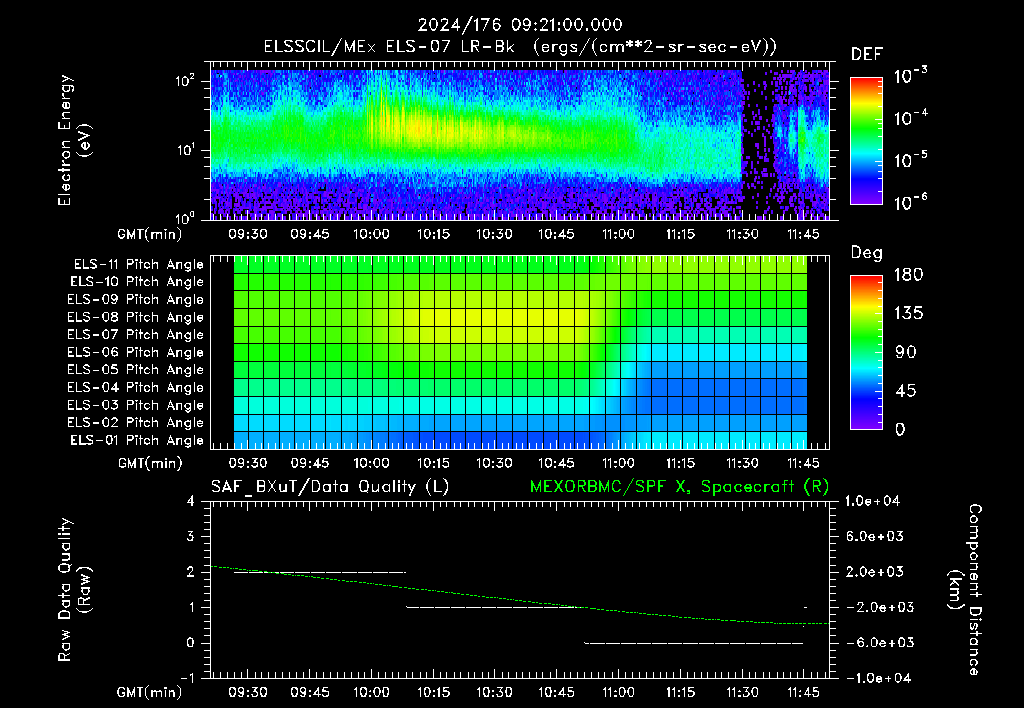Image resolution: width=1024 pixels, height=708 pixels.
Task: Click 09:30 tick under the data quality plot
Action: click(248, 692)
